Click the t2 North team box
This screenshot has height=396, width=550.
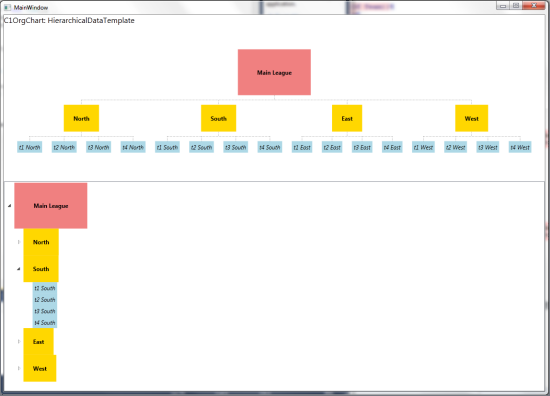(64, 147)
